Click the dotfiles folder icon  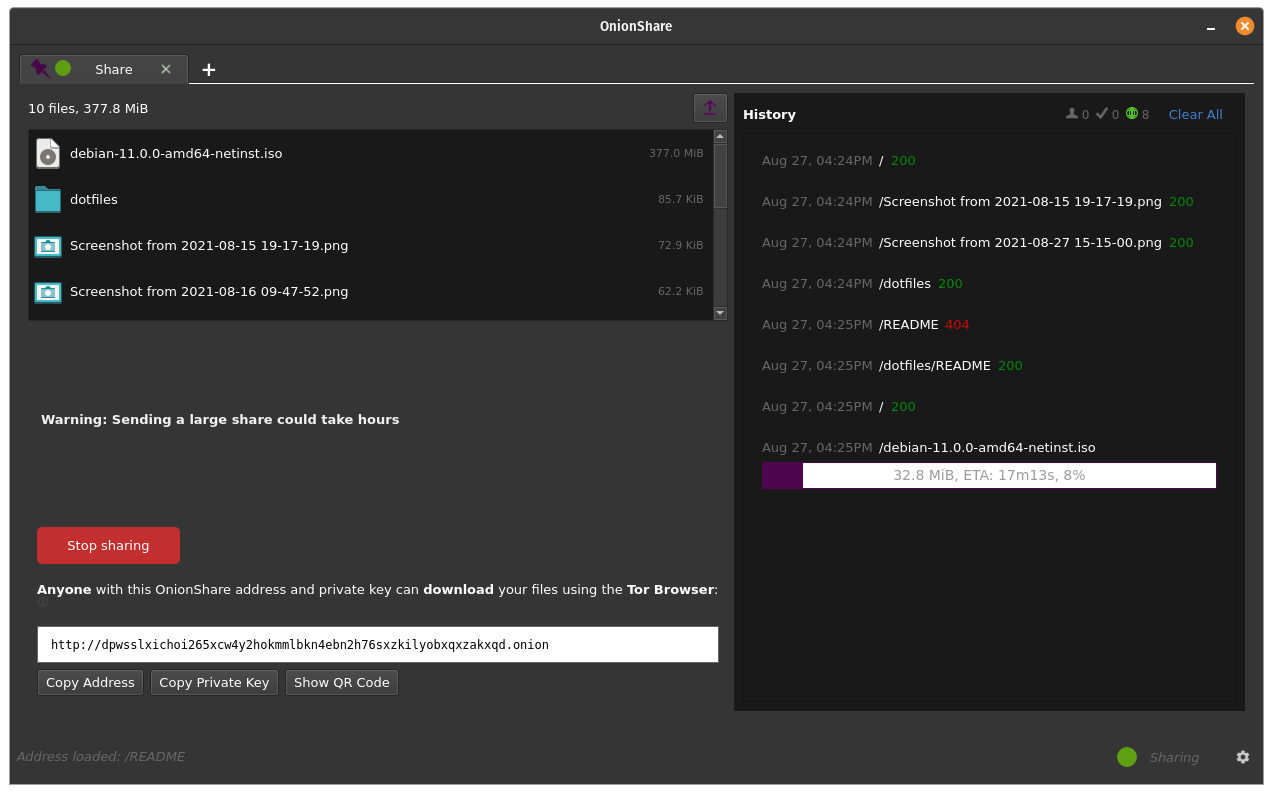point(48,199)
